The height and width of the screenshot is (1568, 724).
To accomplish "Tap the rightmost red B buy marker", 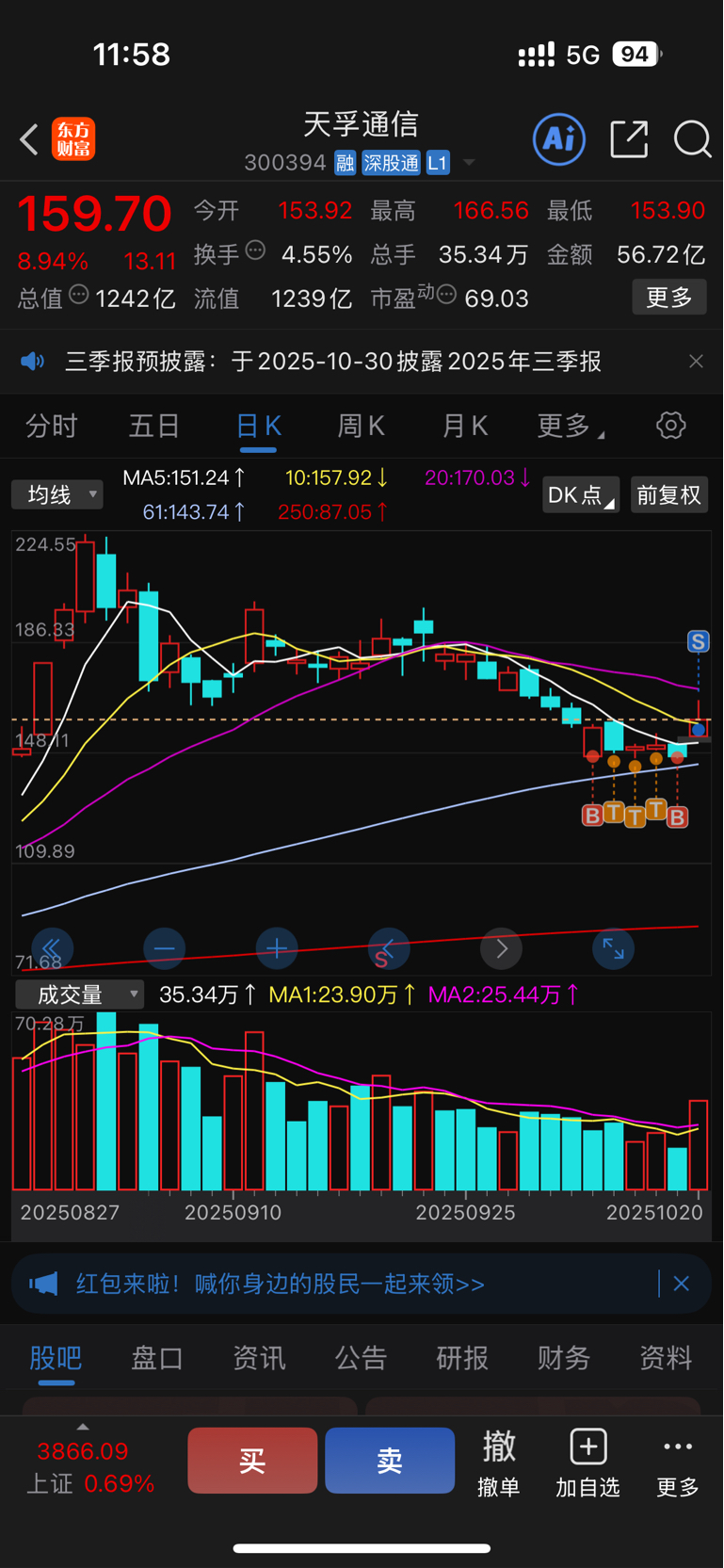I will (x=677, y=816).
